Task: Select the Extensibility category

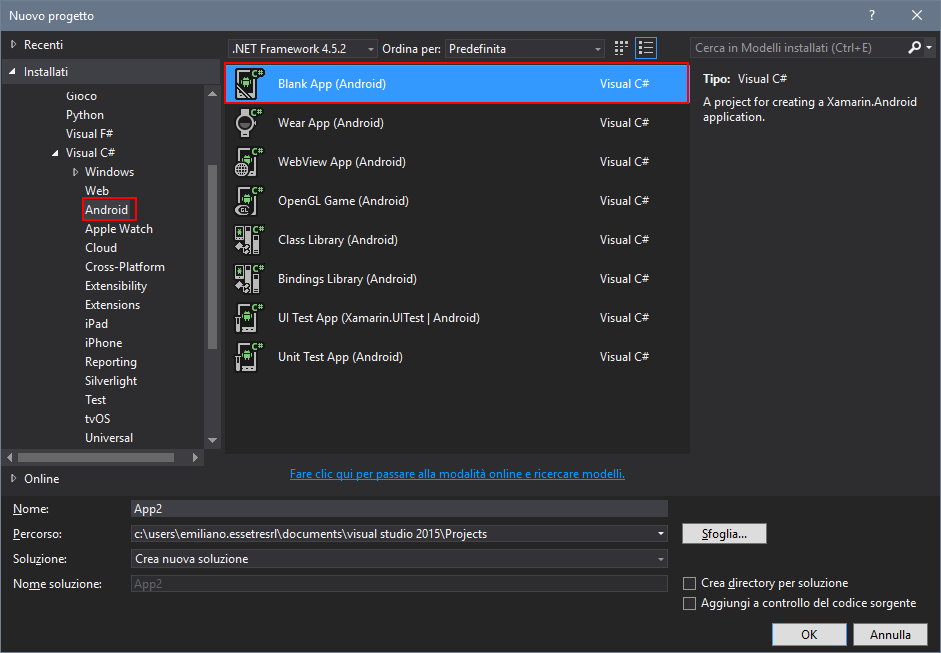Action: pyautogui.click(x=116, y=286)
